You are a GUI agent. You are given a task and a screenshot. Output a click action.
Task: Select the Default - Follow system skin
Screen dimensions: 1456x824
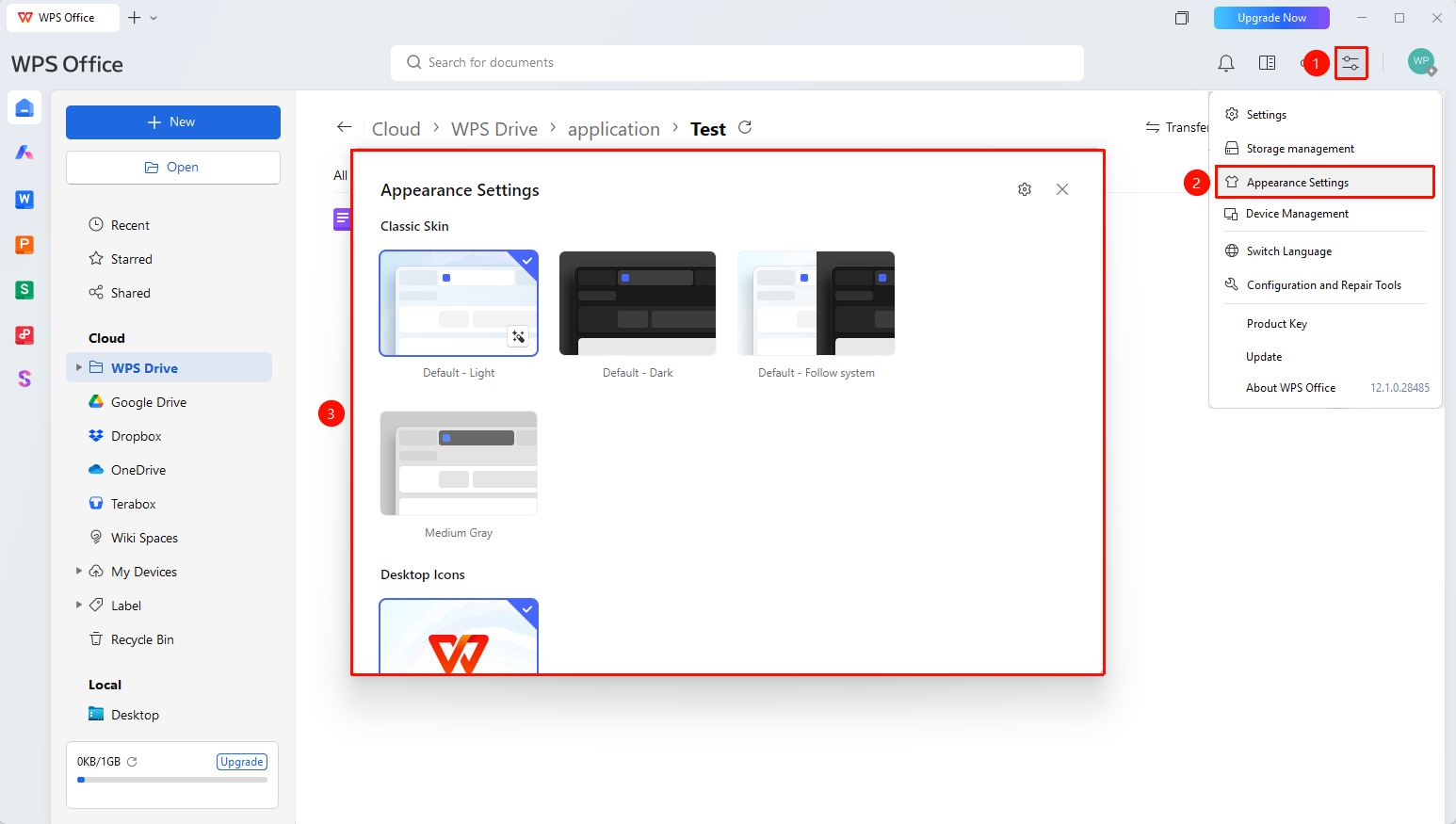817,303
